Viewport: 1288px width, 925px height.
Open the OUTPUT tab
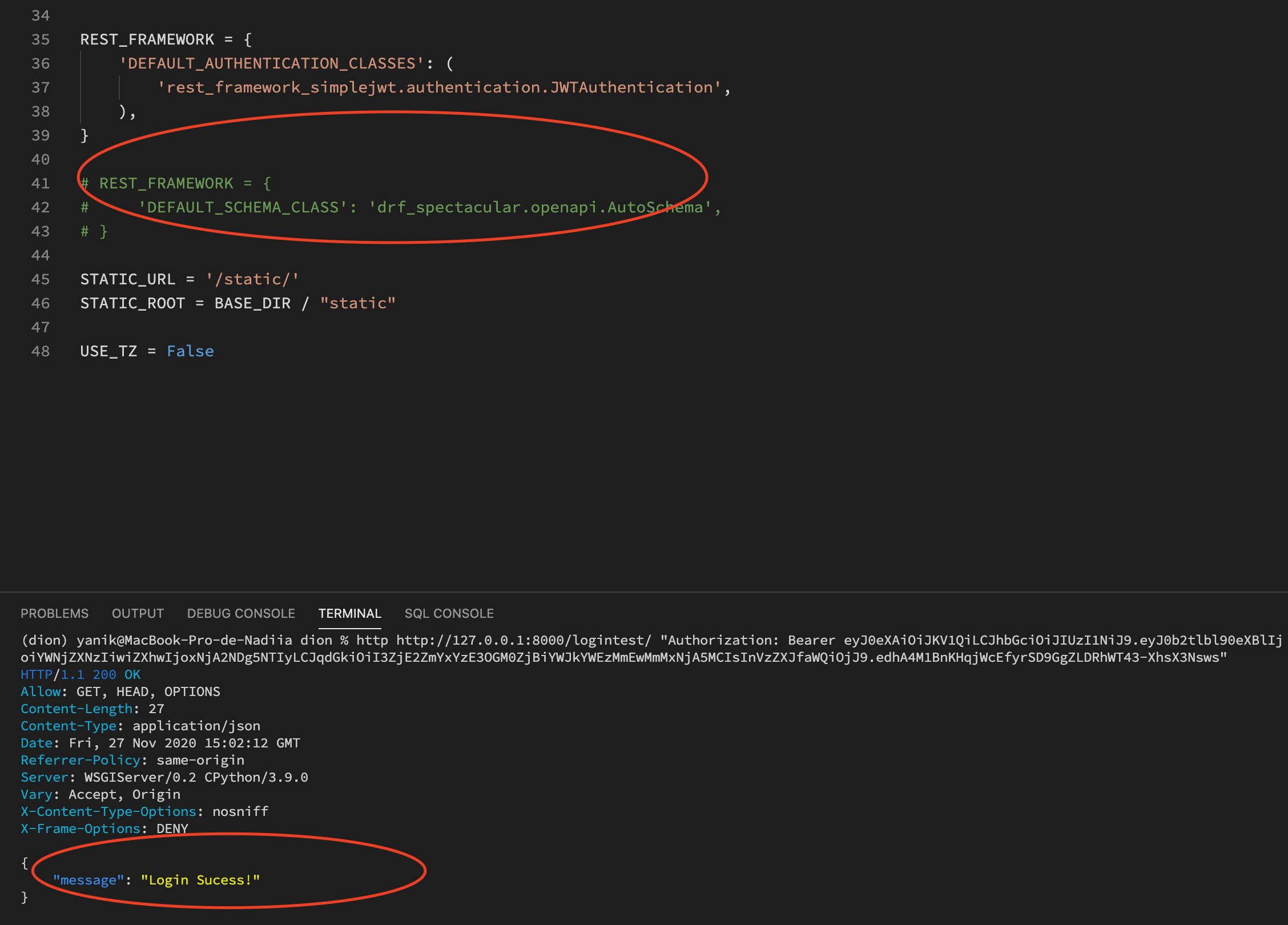click(137, 613)
